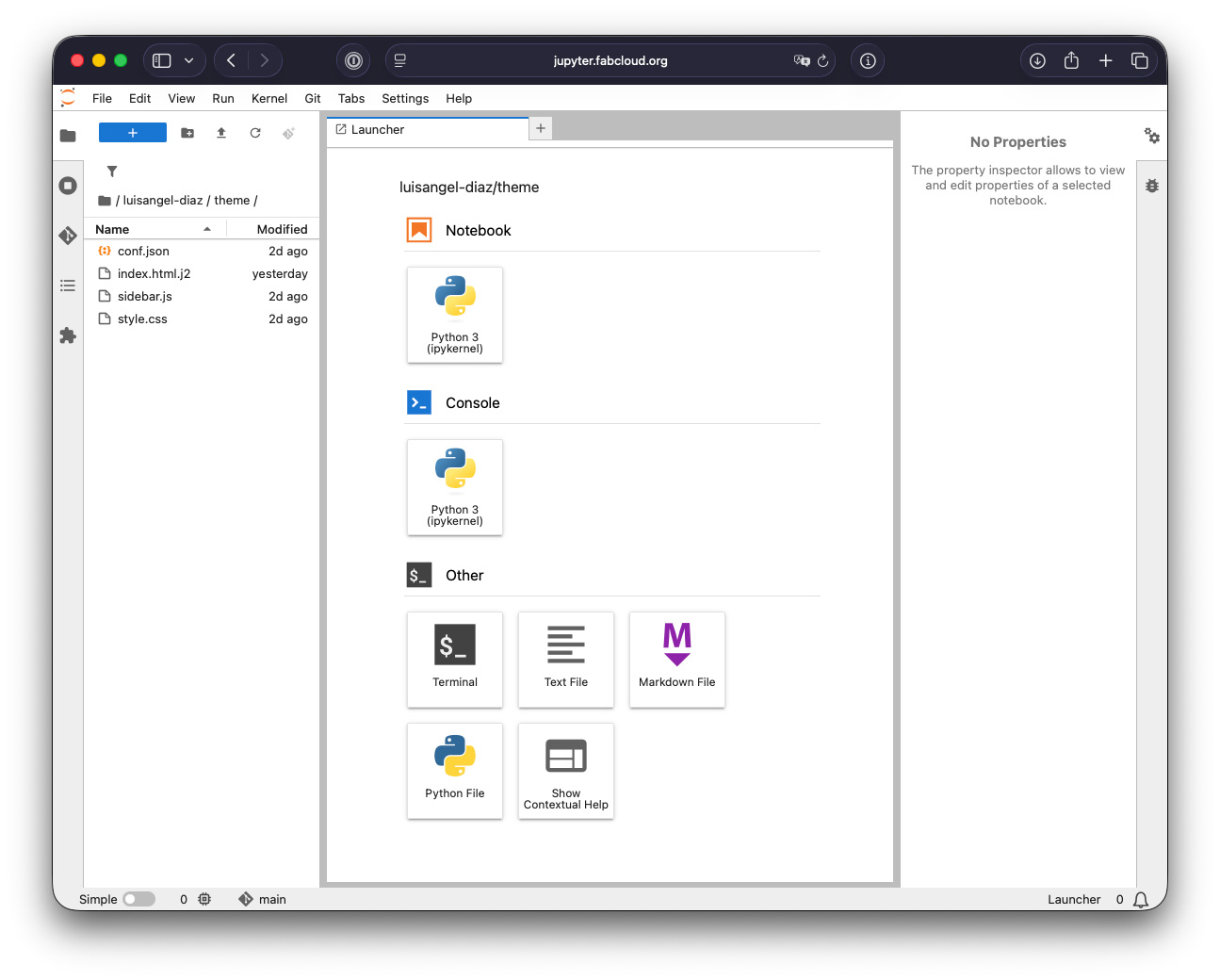The height and width of the screenshot is (980, 1220).
Task: Open a new Terminal from launcher
Action: [x=455, y=660]
